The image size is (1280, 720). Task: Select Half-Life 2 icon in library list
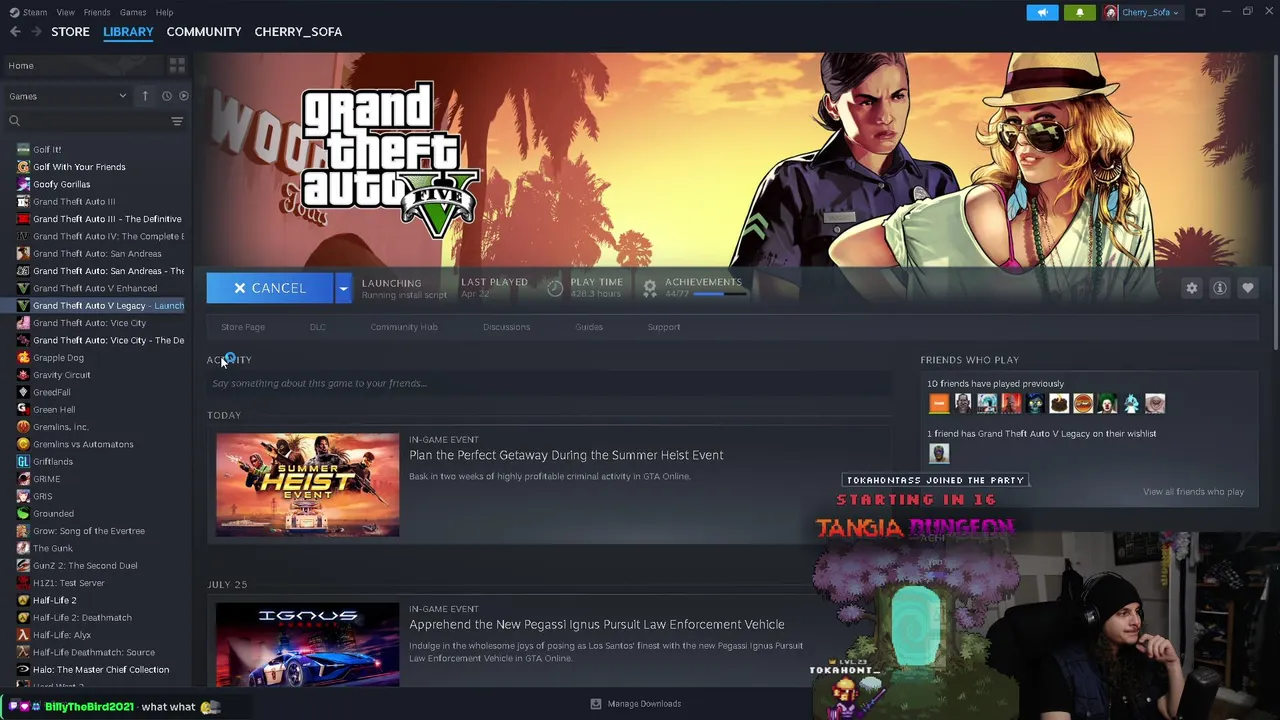(x=23, y=600)
